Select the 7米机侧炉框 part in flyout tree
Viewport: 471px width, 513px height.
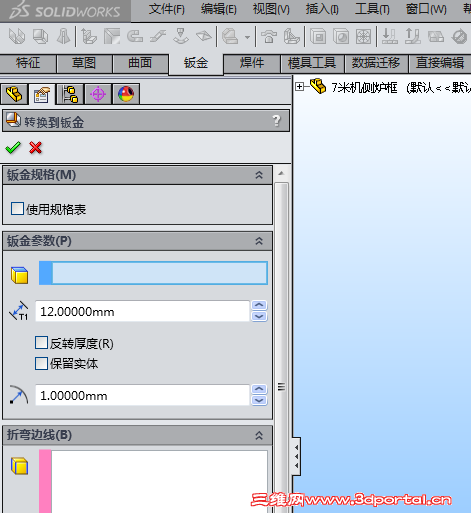coord(364,88)
